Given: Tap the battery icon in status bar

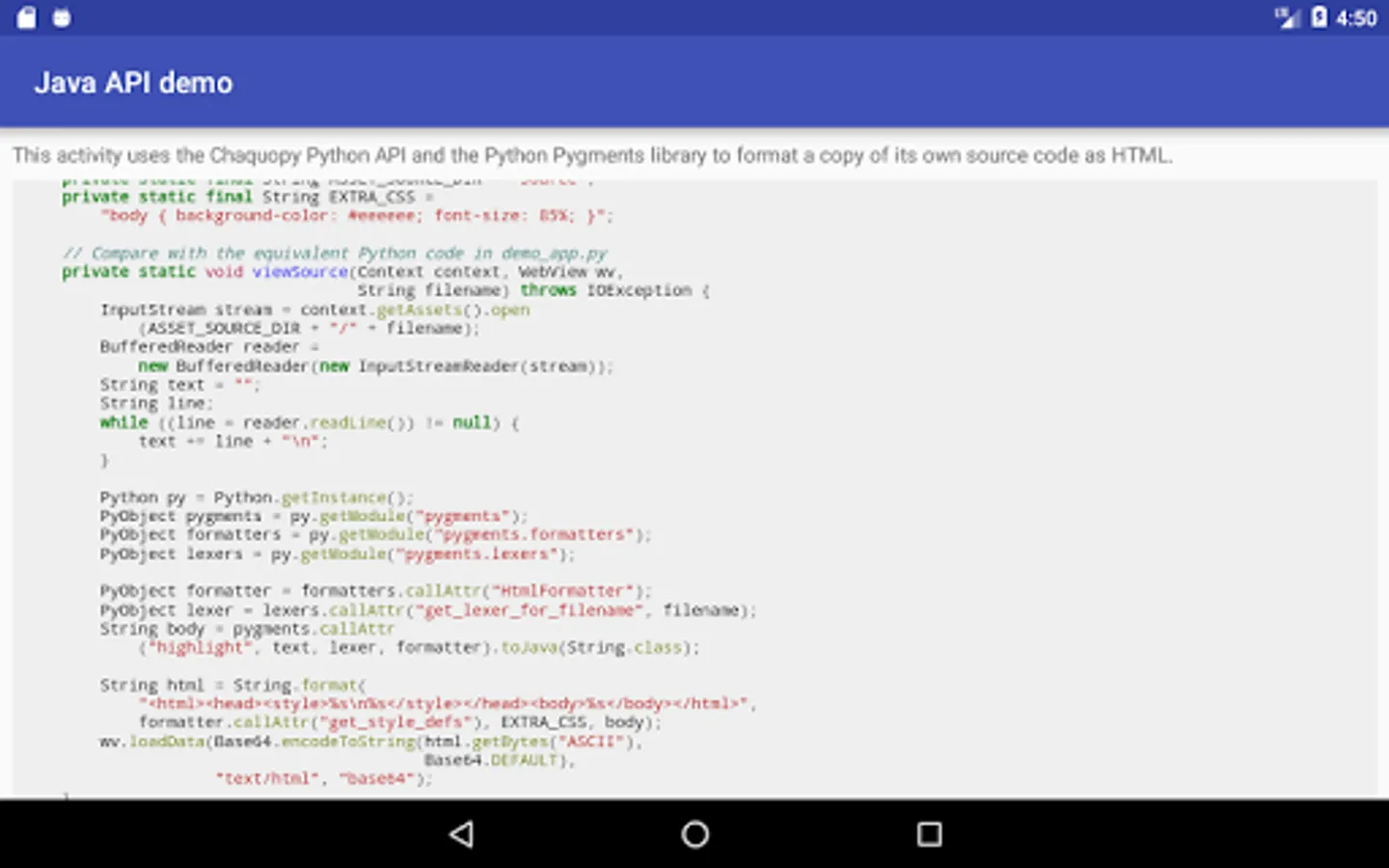Looking at the screenshot, I should click(1319, 17).
